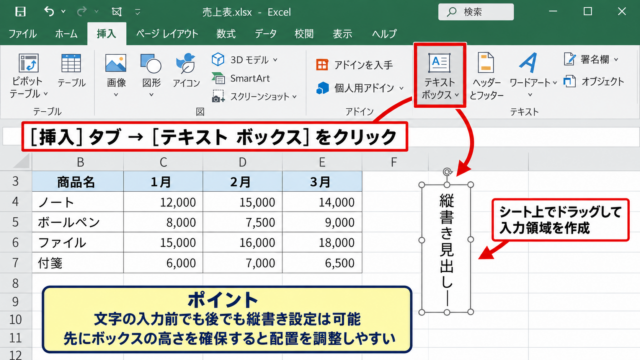Select column C header
The height and width of the screenshot is (360, 640).
pos(163,162)
